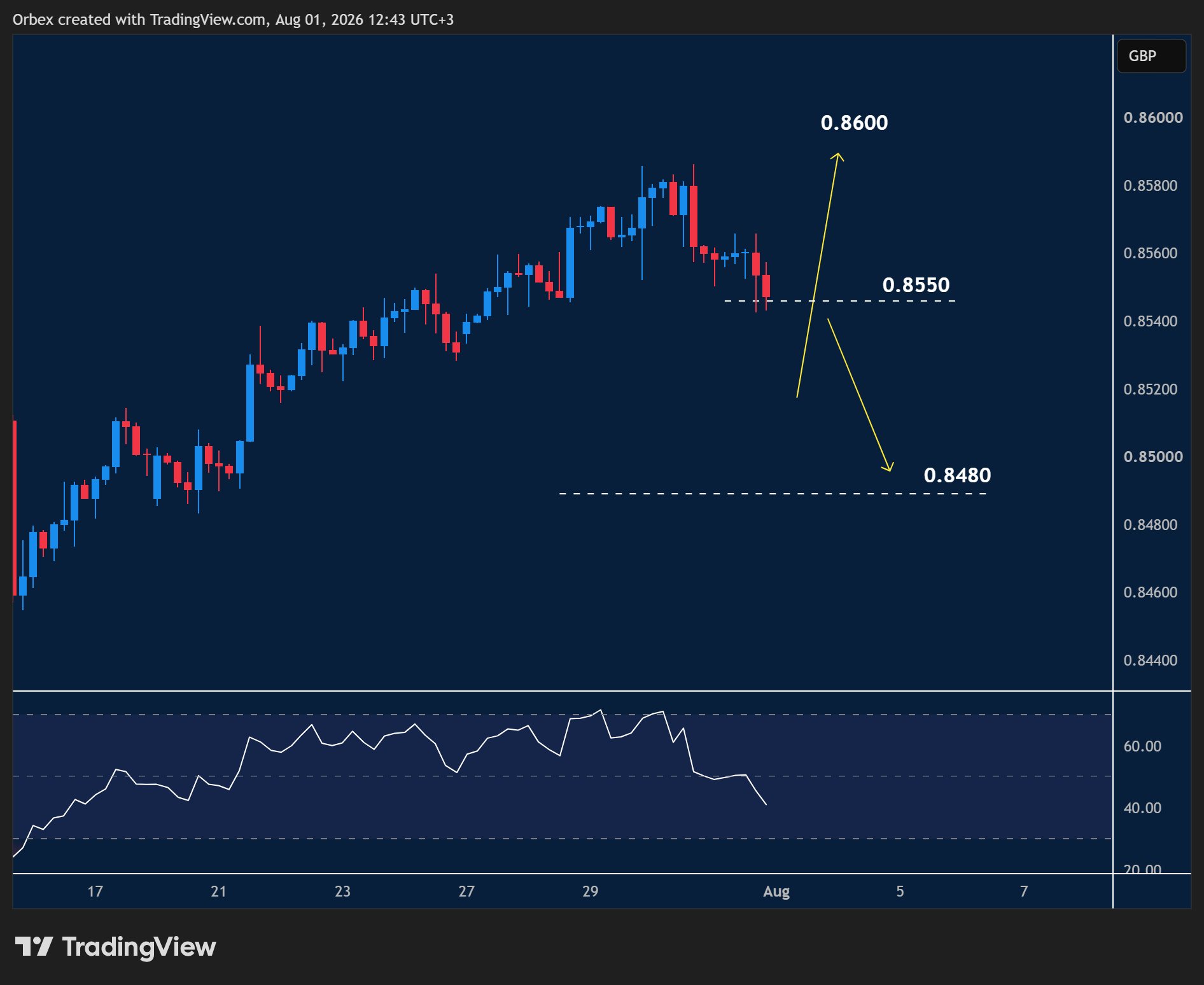The height and width of the screenshot is (985, 1204).
Task: Click date label 17 on time axis
Action: (x=95, y=891)
